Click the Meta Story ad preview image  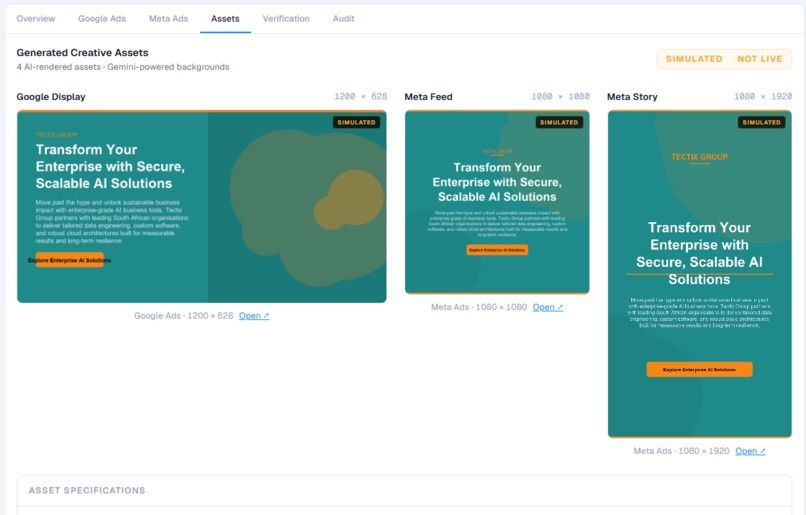point(700,274)
